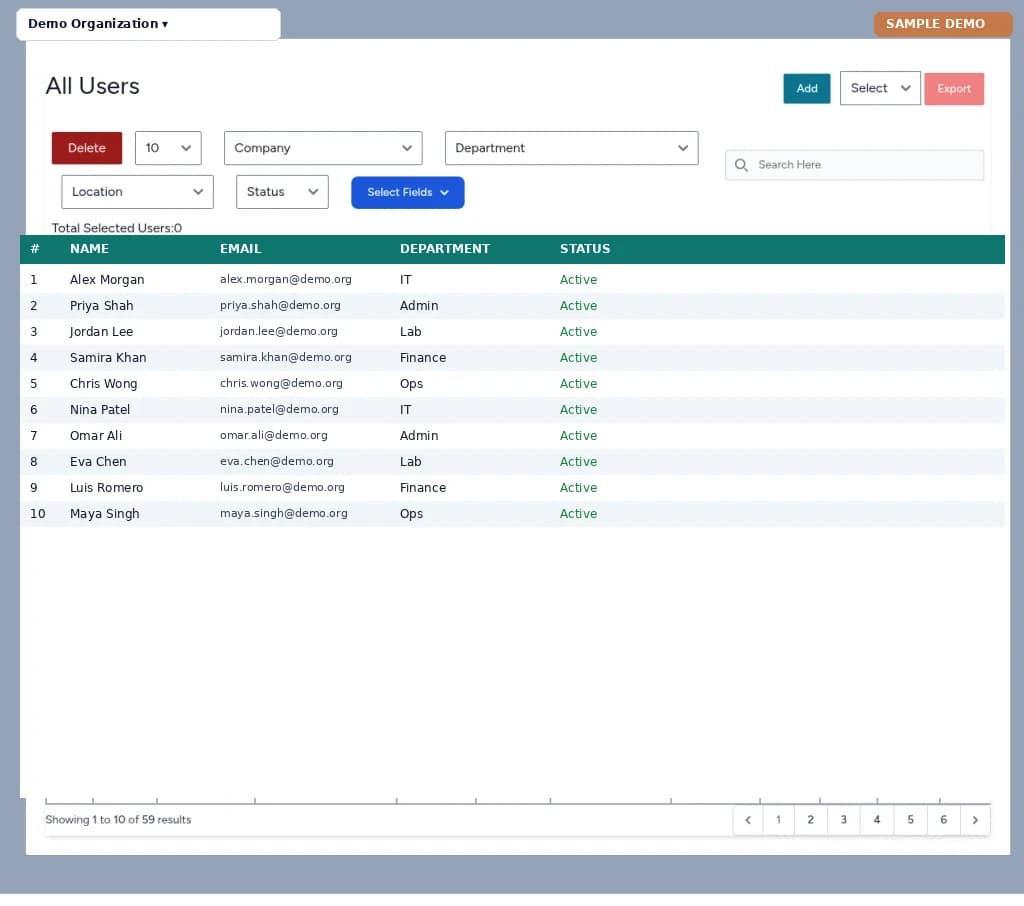Open the rows-per-page dropdown showing 10
The width and height of the screenshot is (1024, 906).
click(x=168, y=148)
